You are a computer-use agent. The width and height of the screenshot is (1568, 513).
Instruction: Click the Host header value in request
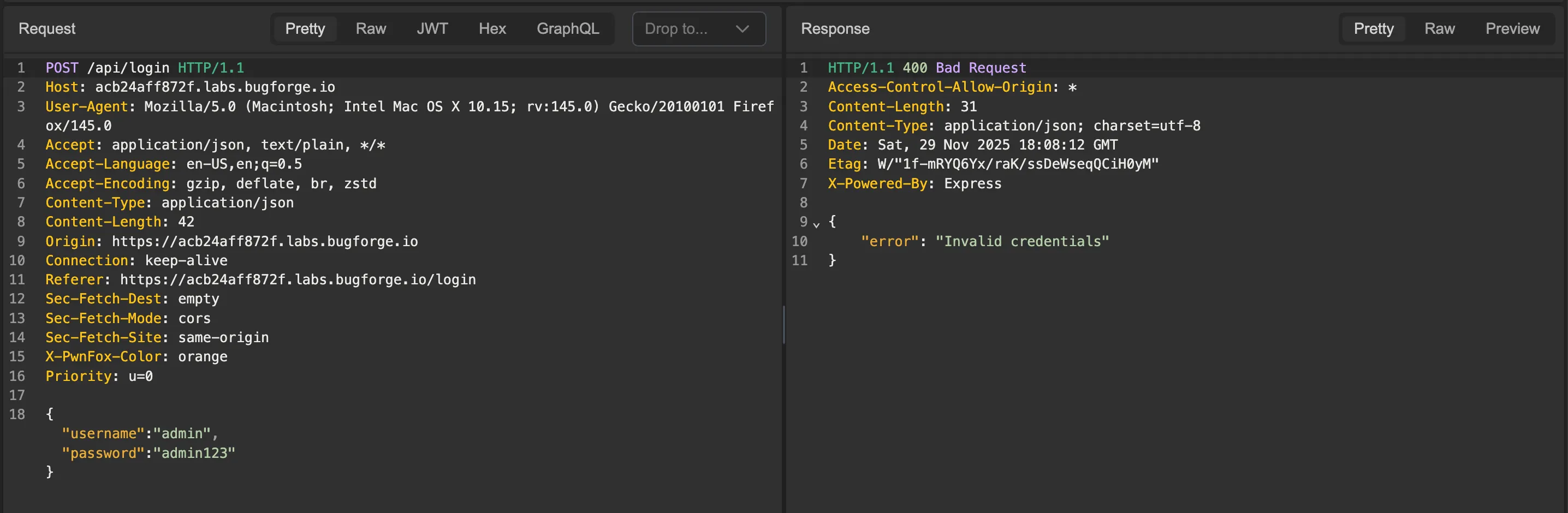click(x=215, y=87)
